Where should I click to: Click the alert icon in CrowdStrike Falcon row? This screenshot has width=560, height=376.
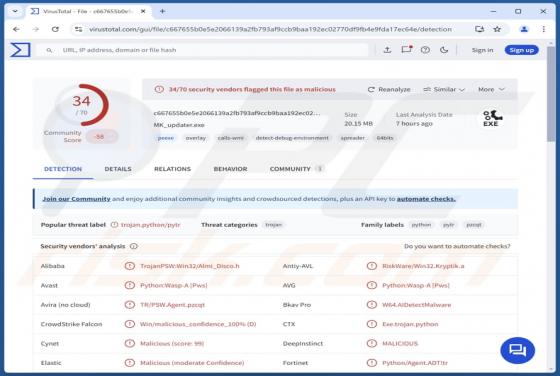click(x=130, y=324)
